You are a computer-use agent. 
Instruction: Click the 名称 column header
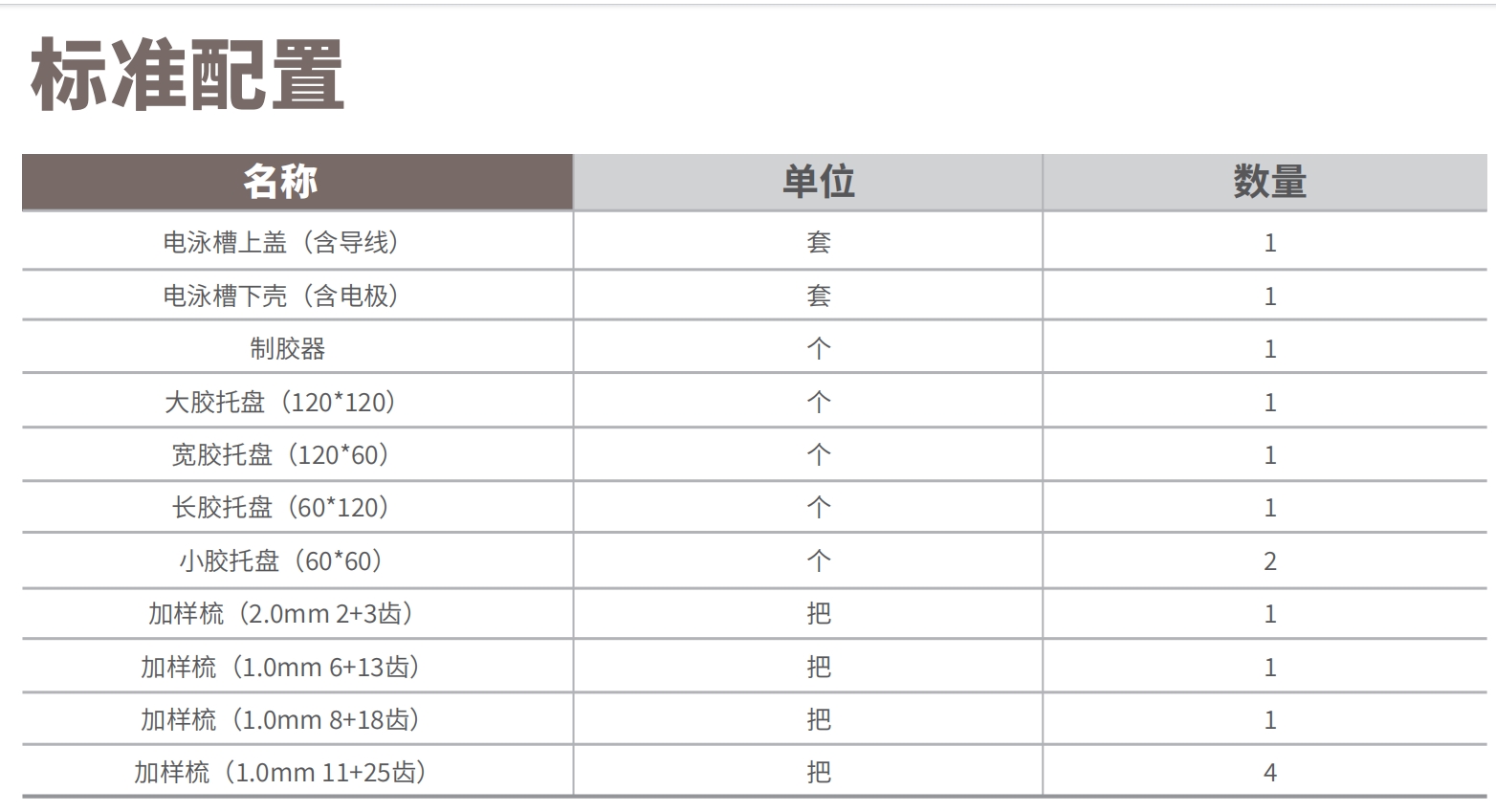[279, 182]
